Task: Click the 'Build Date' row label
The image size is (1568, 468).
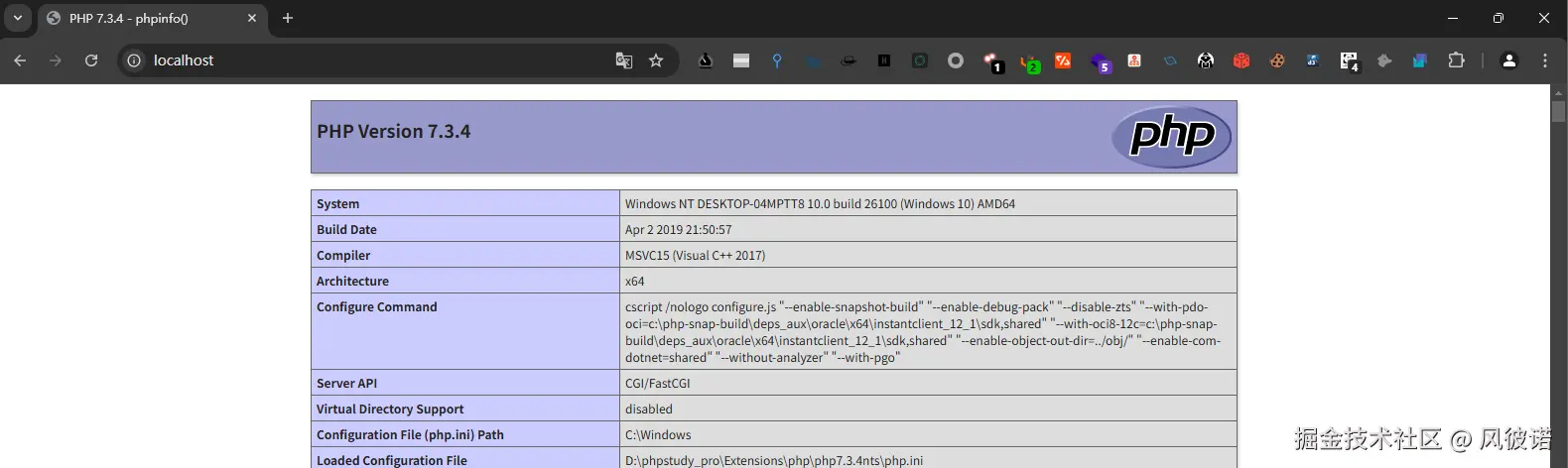Action: pos(346,229)
